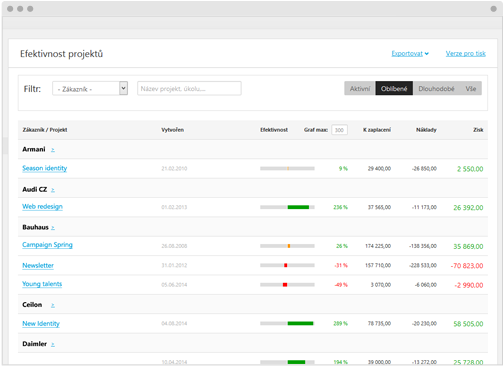Open the Armani customer arrow link
This screenshot has width=504, height=367.
click(53, 150)
